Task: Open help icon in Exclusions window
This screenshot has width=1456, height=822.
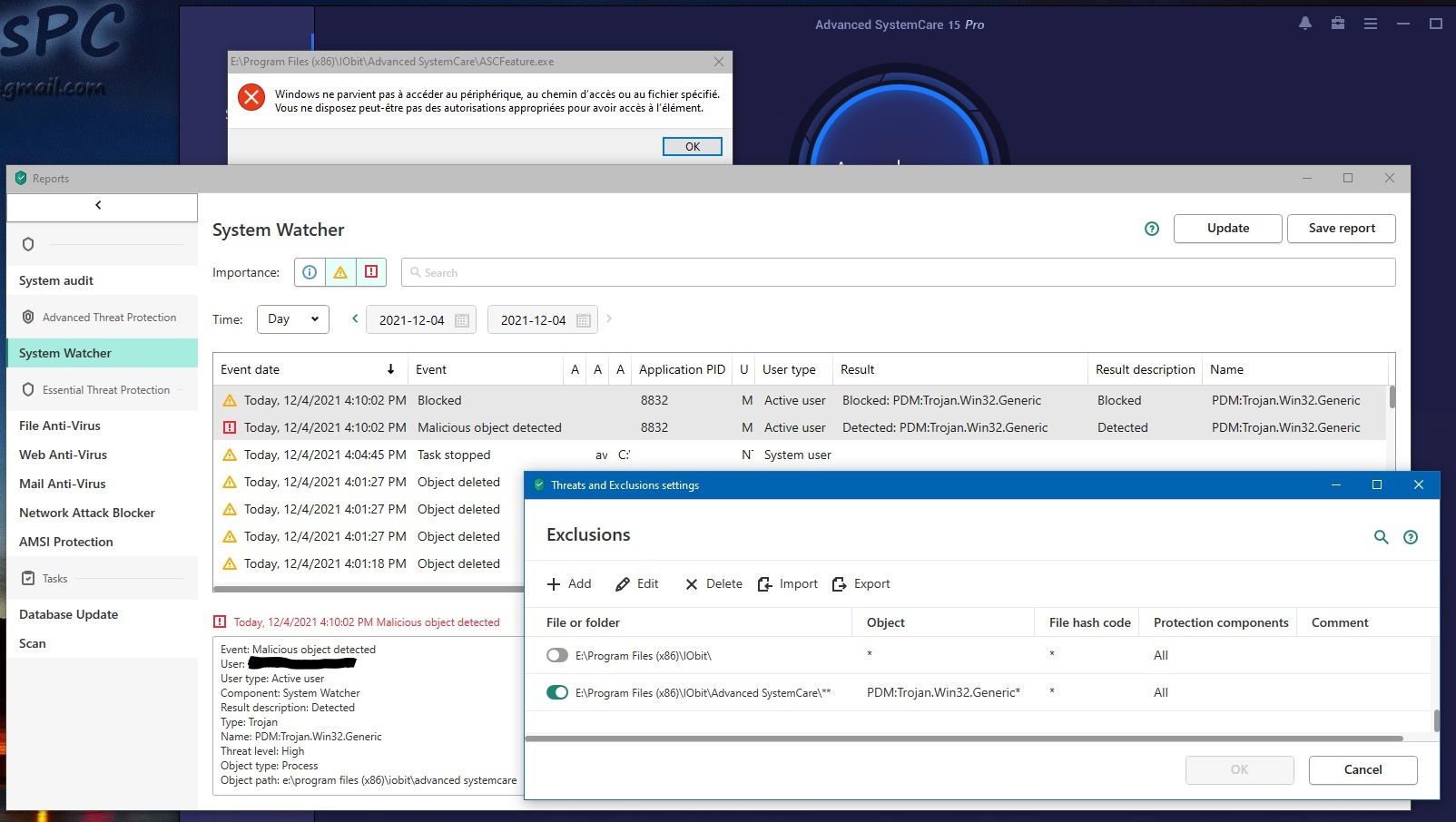Action: 1410,537
